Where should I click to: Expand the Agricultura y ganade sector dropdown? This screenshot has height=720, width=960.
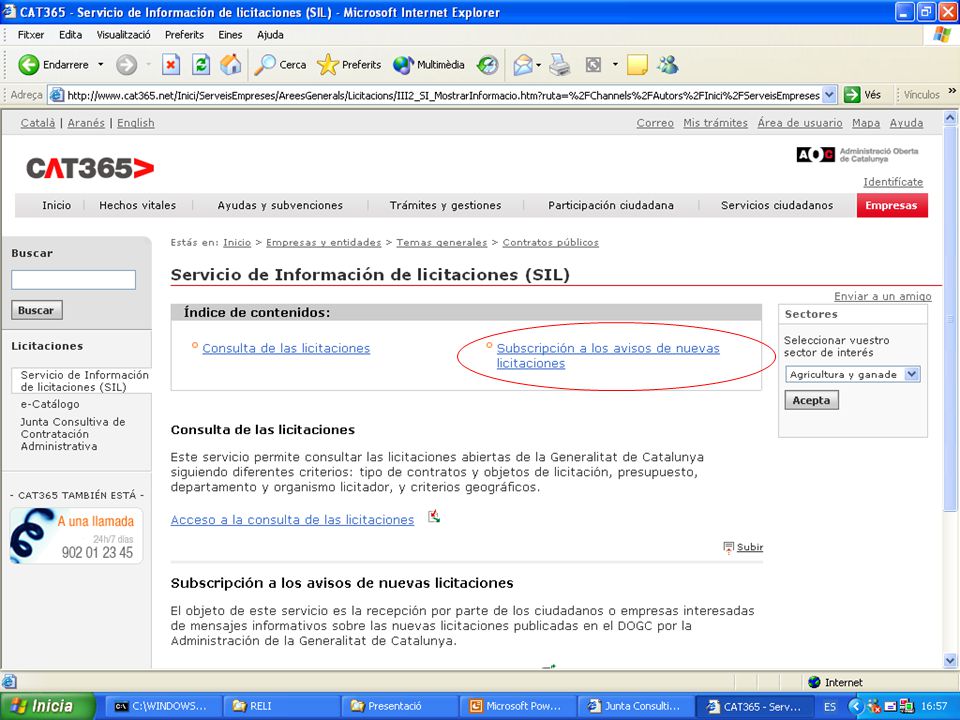[912, 374]
